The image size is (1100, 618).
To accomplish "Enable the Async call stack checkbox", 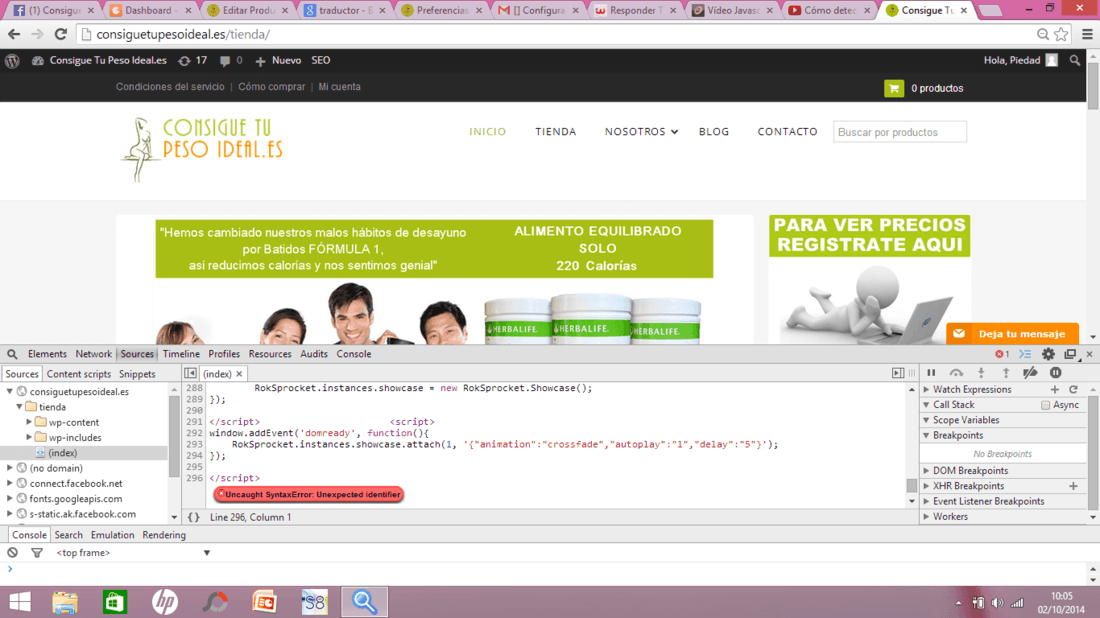I will click(1045, 405).
